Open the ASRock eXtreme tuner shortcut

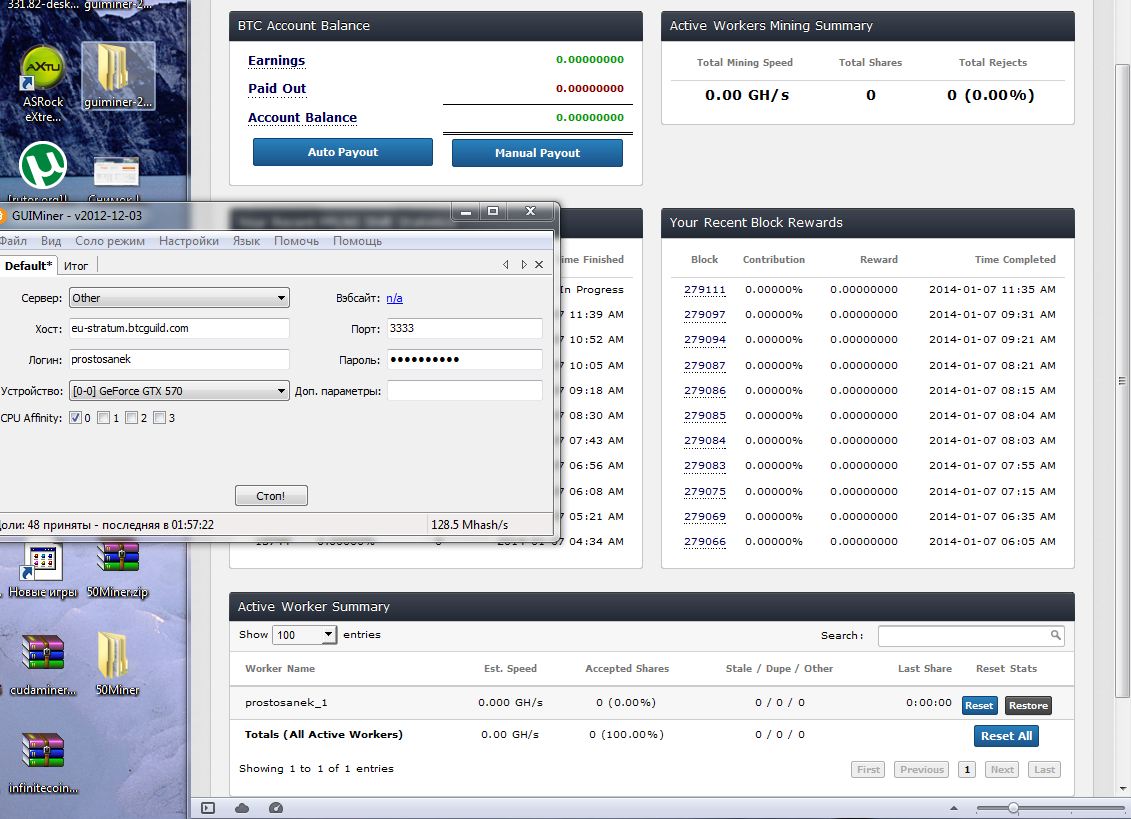43,84
